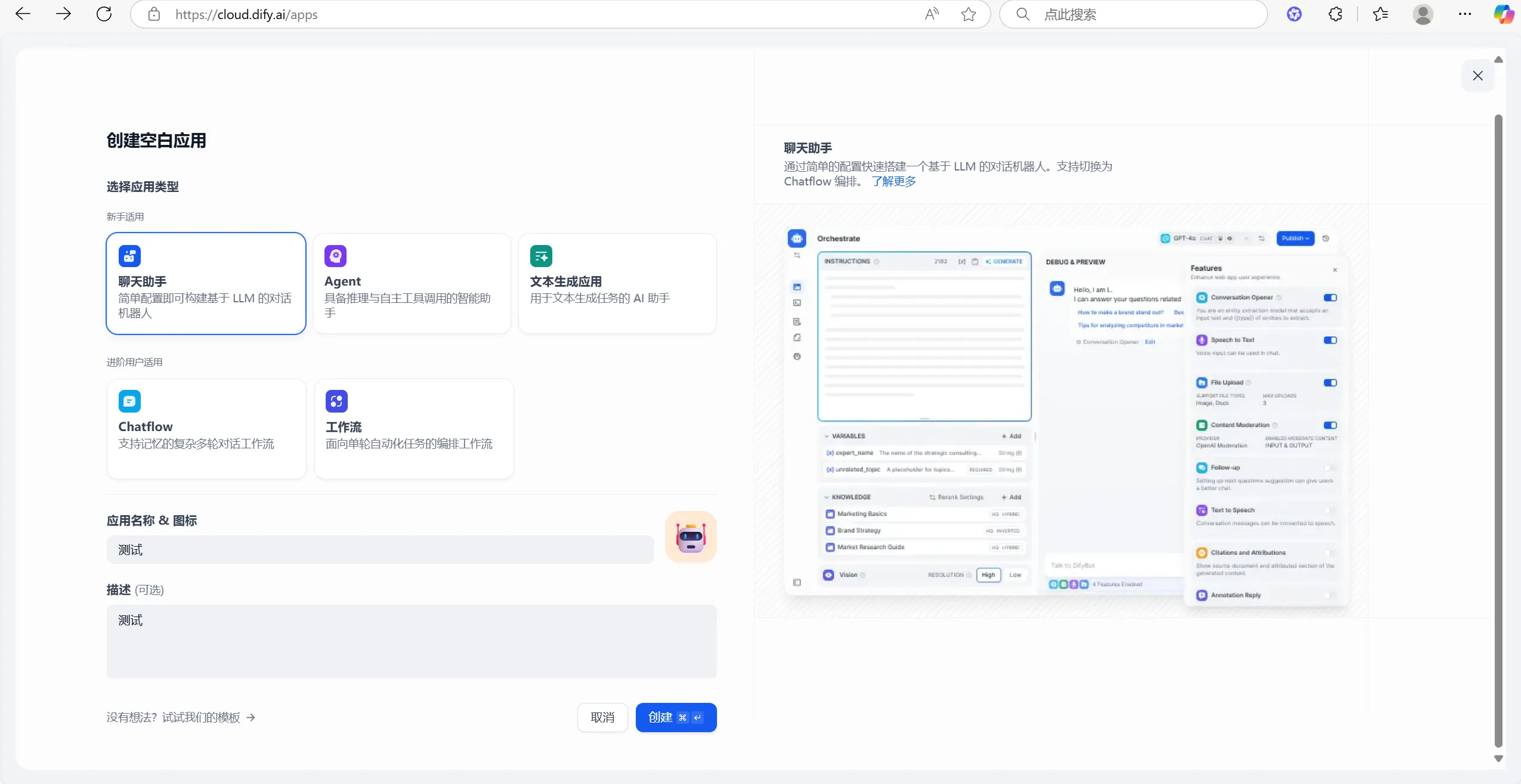This screenshot has width=1521, height=784.
Task: Click the app name input field
Action: click(x=380, y=550)
